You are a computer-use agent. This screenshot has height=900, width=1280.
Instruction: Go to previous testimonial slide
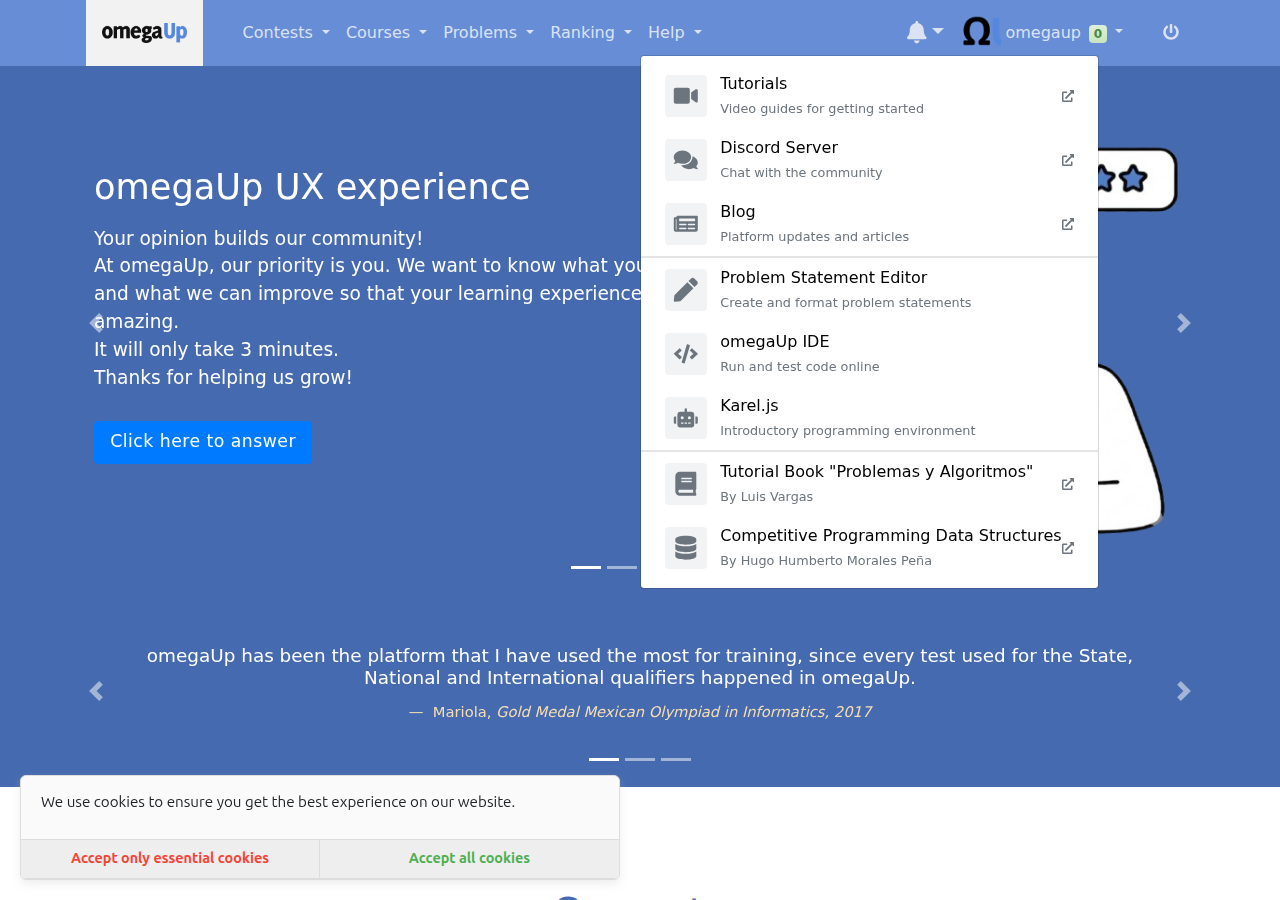(96, 691)
